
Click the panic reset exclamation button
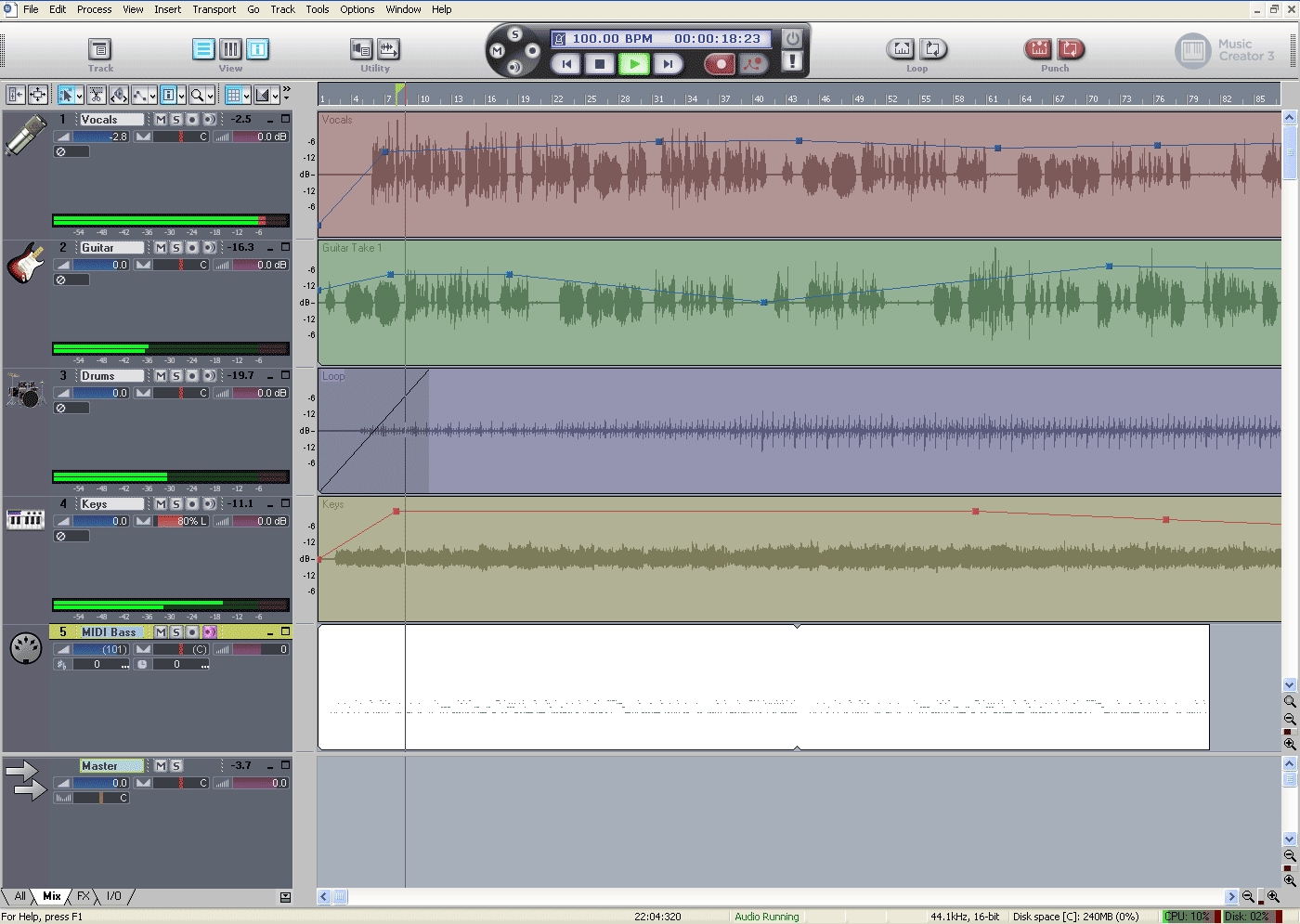point(792,61)
